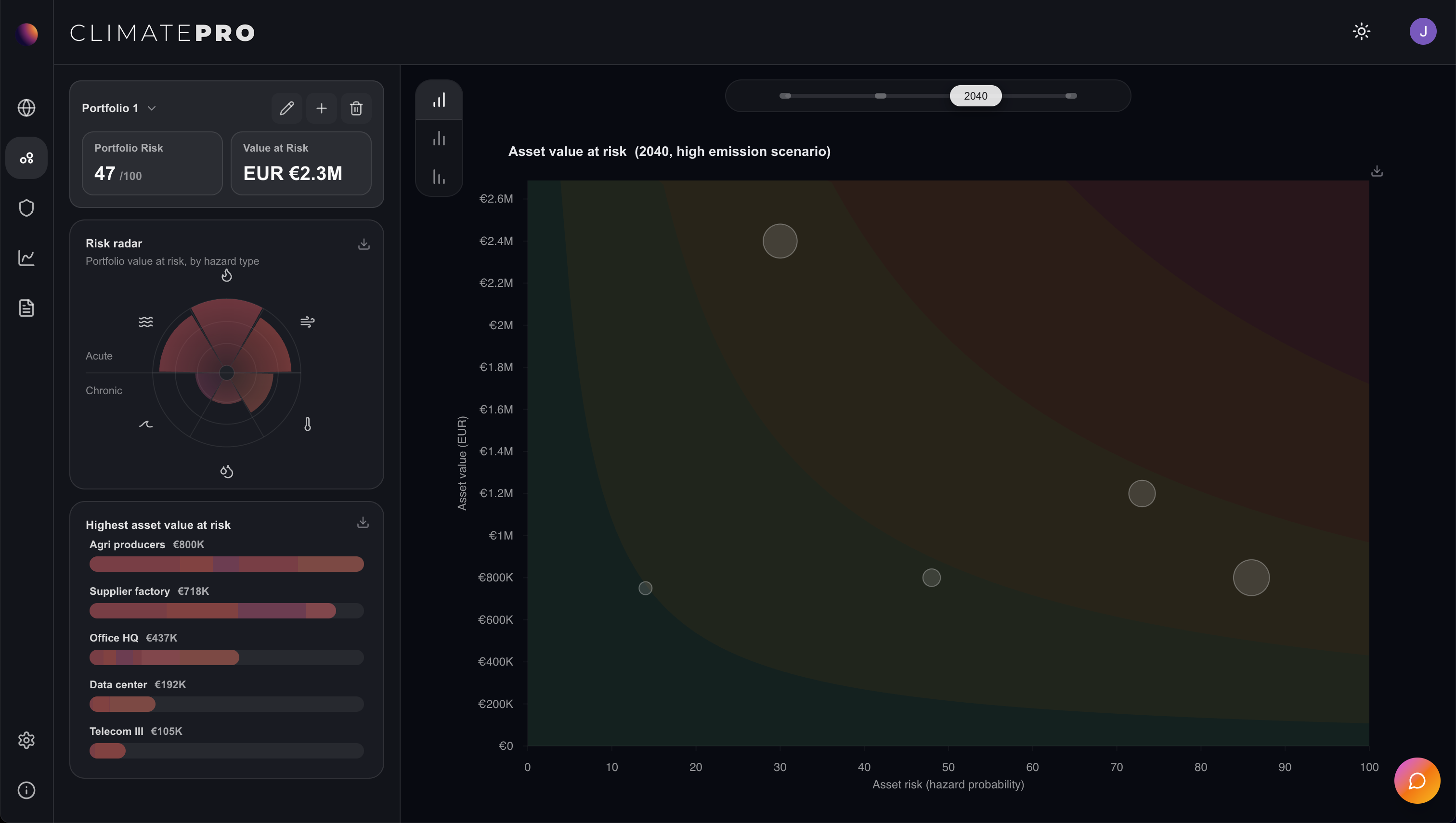Open the chat support button

point(1417,780)
